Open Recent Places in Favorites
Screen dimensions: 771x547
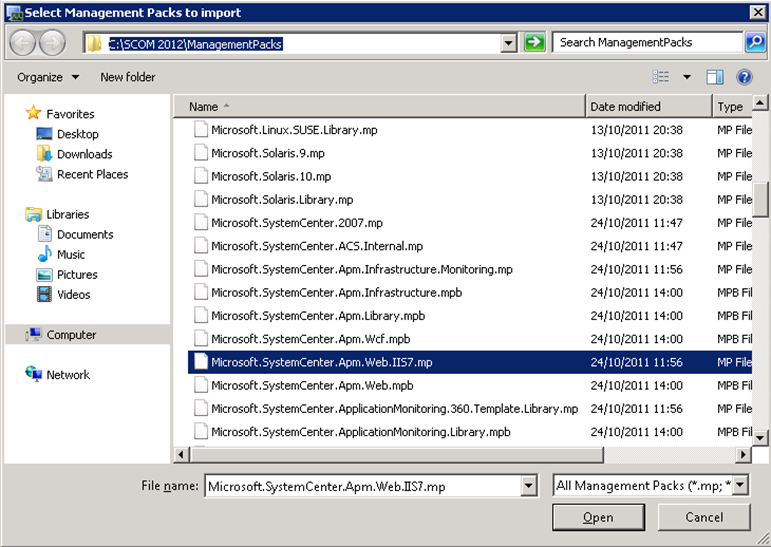pyautogui.click(x=92, y=174)
